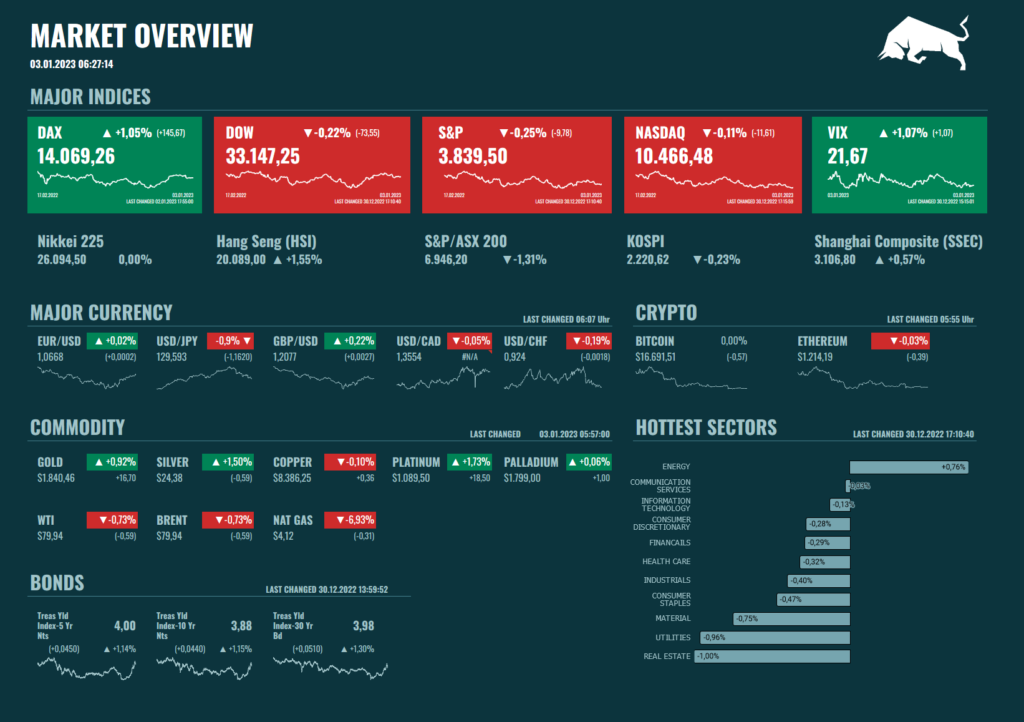Viewport: 1024px width, 722px height.
Task: Click the CONSUMER DISCRETIONARY sector bar
Action: 828,524
